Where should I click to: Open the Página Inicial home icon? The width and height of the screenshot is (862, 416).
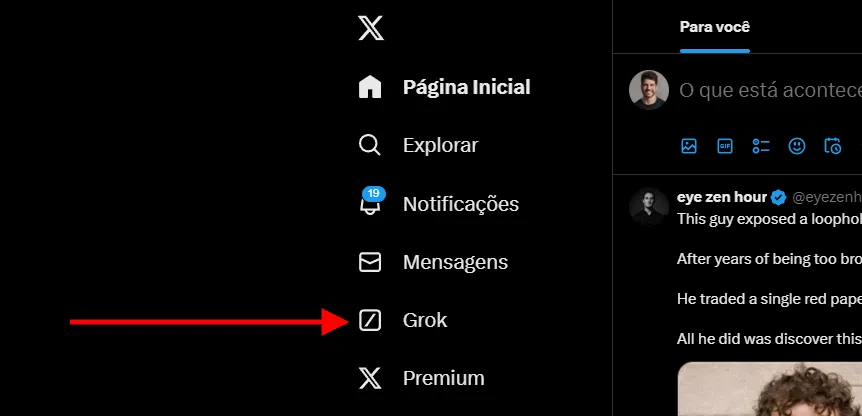click(370, 87)
